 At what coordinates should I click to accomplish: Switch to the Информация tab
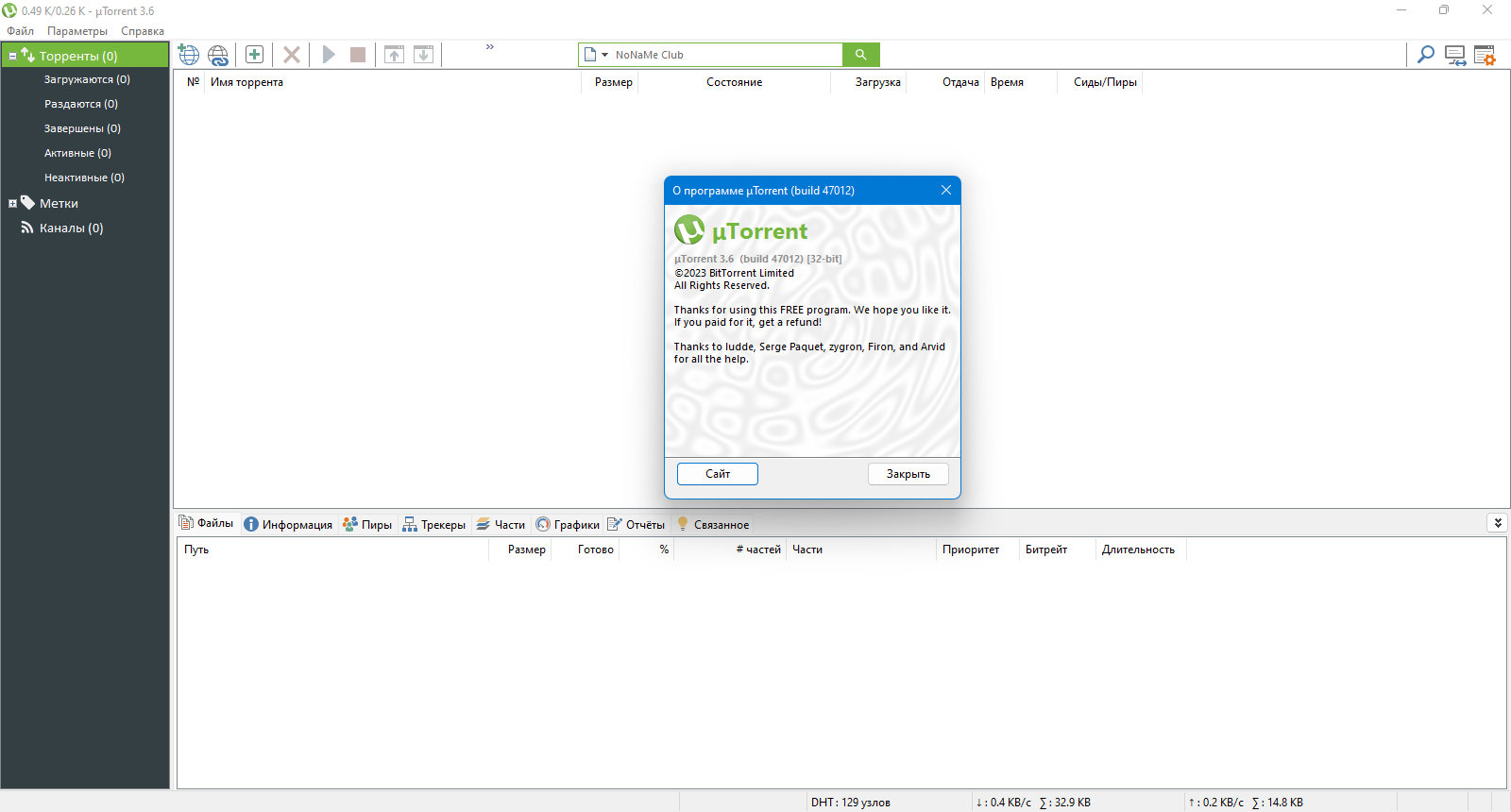pyautogui.click(x=288, y=525)
